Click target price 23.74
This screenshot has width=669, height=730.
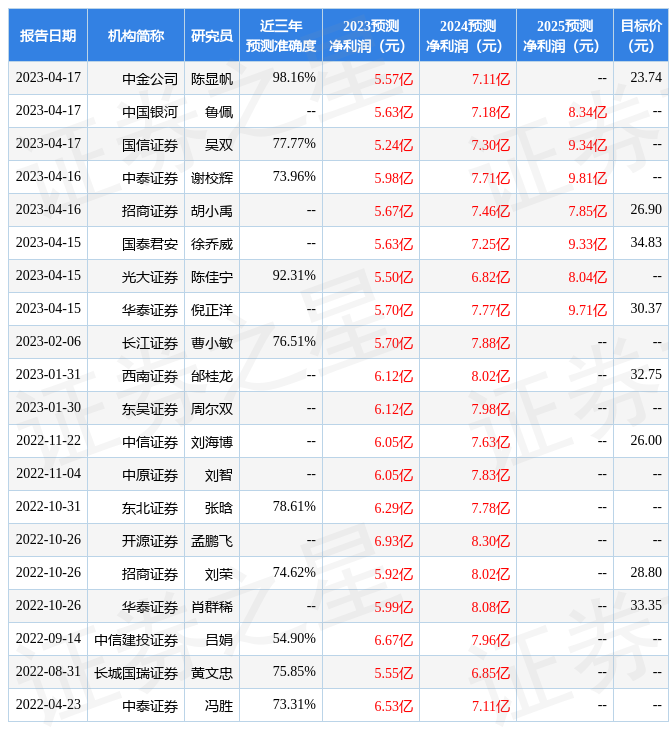point(646,77)
